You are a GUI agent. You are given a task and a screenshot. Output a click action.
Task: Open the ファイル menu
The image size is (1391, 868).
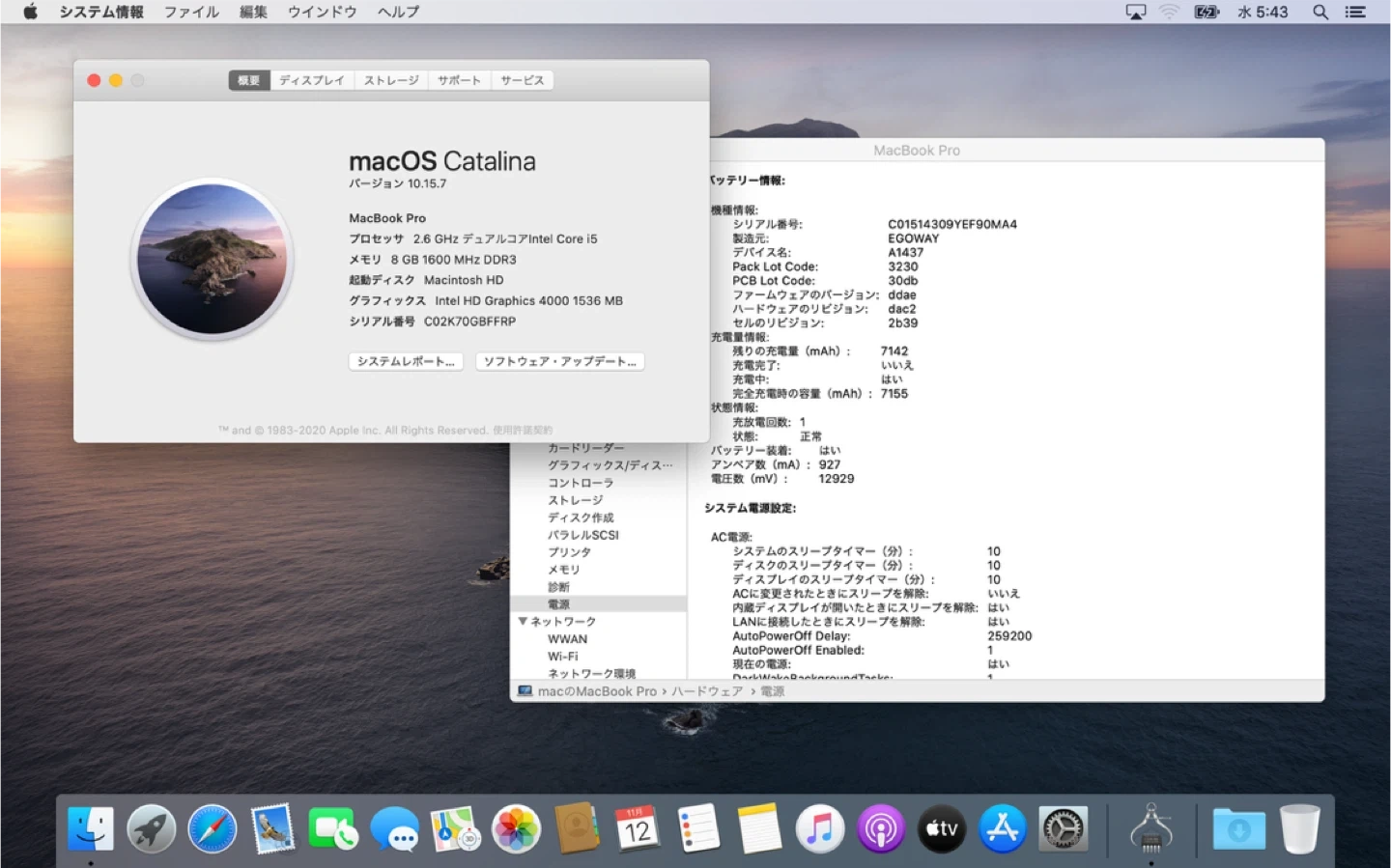(x=191, y=12)
